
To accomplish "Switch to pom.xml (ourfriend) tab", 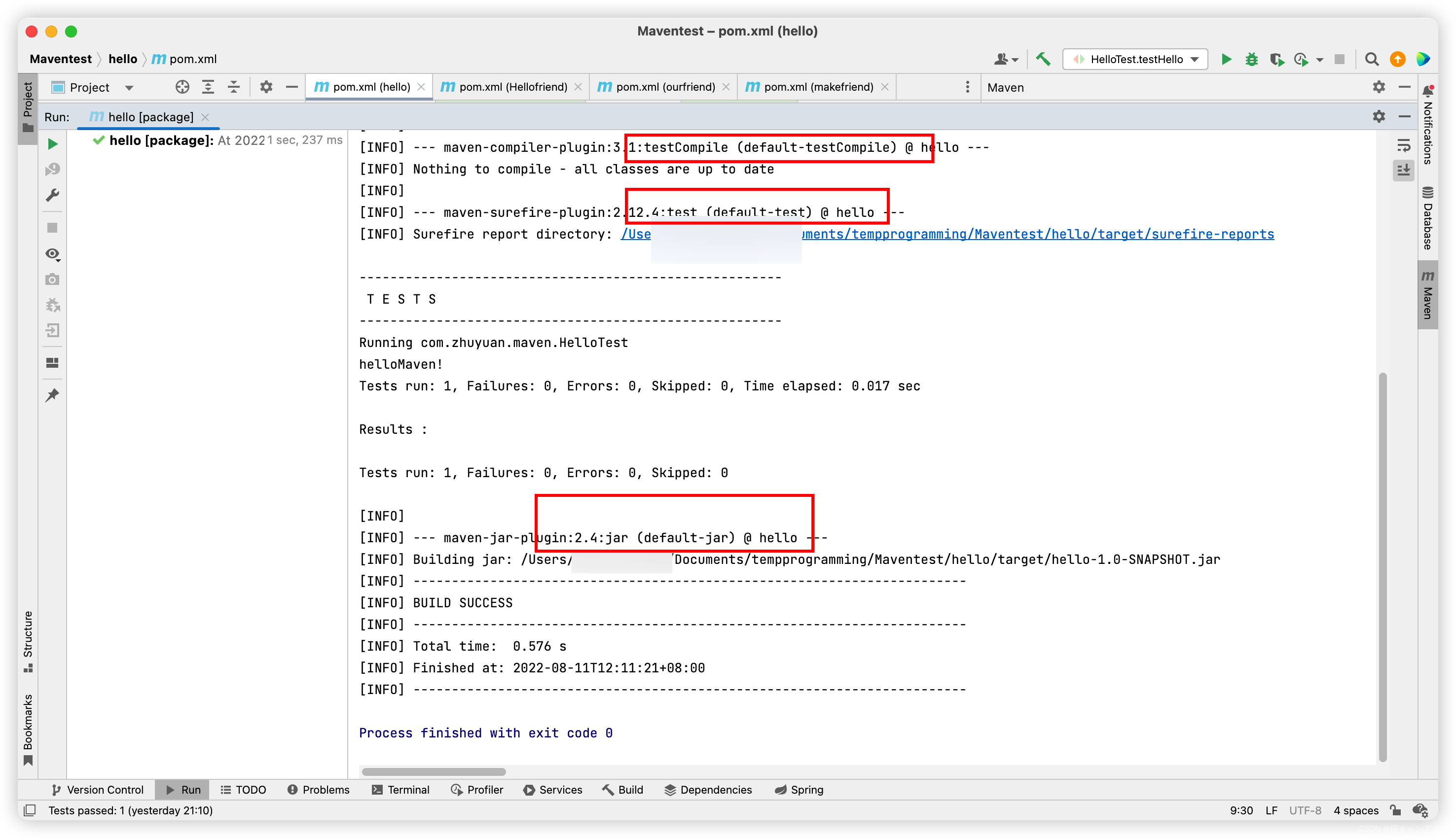I will [x=663, y=87].
